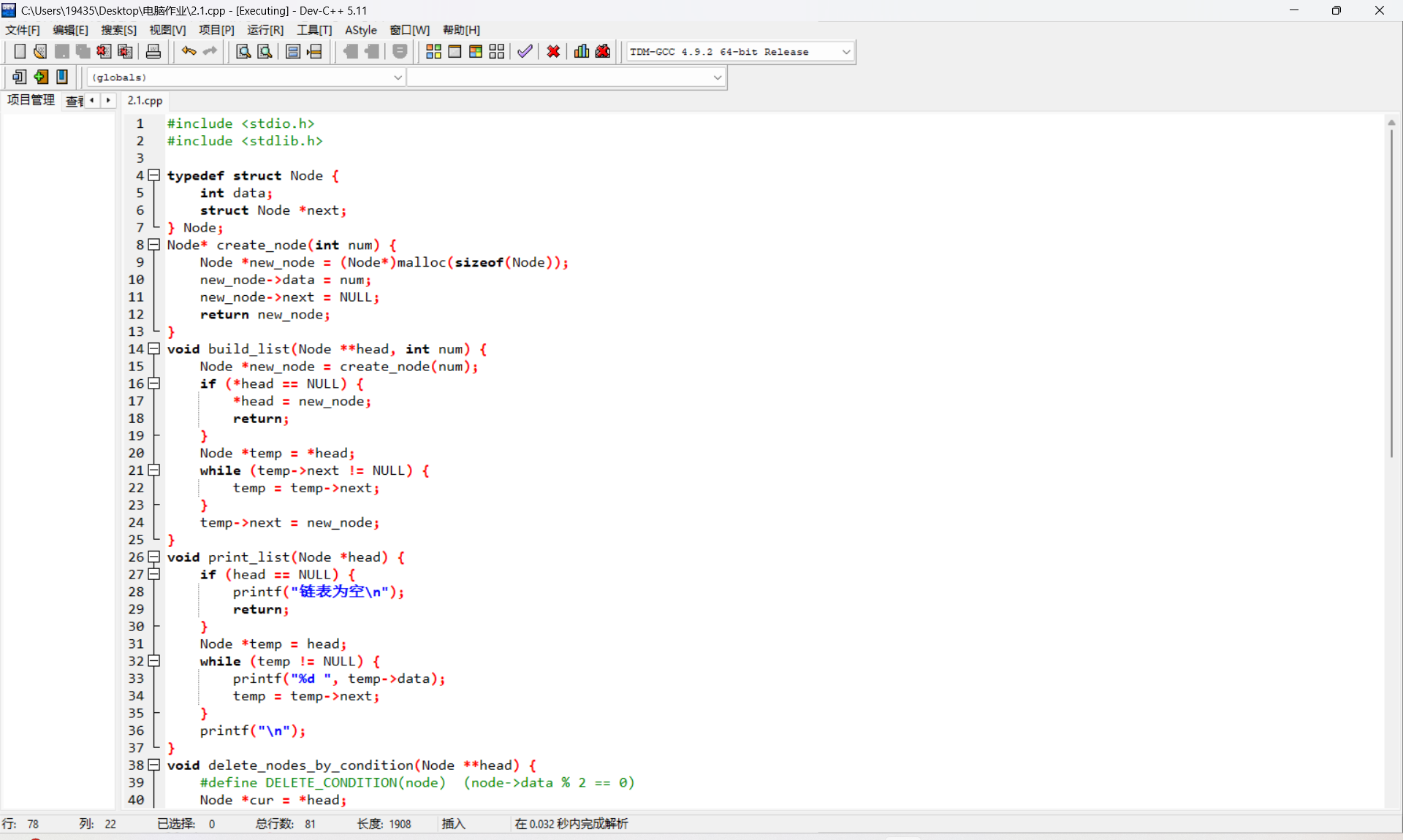Image resolution: width=1403 pixels, height=840 pixels.
Task: Click the green Insert arrow icon
Action: [x=41, y=77]
